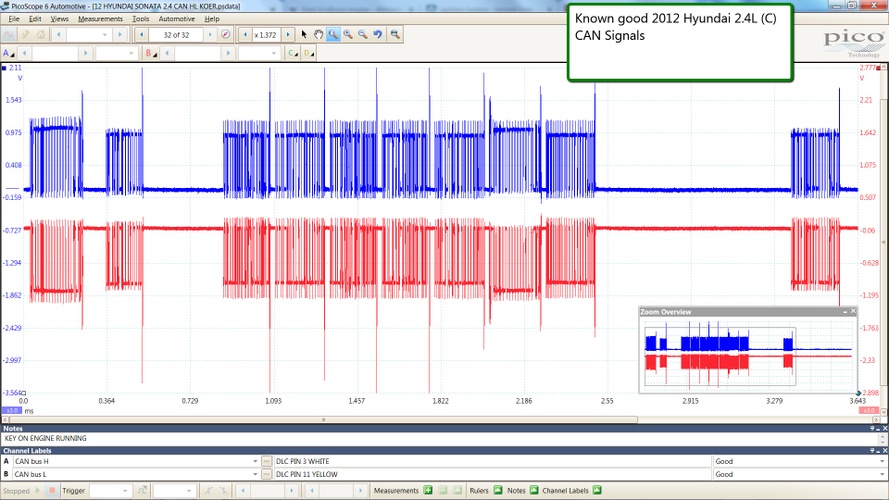889x500 pixels.
Task: Open Channel C options
Action: [293, 53]
